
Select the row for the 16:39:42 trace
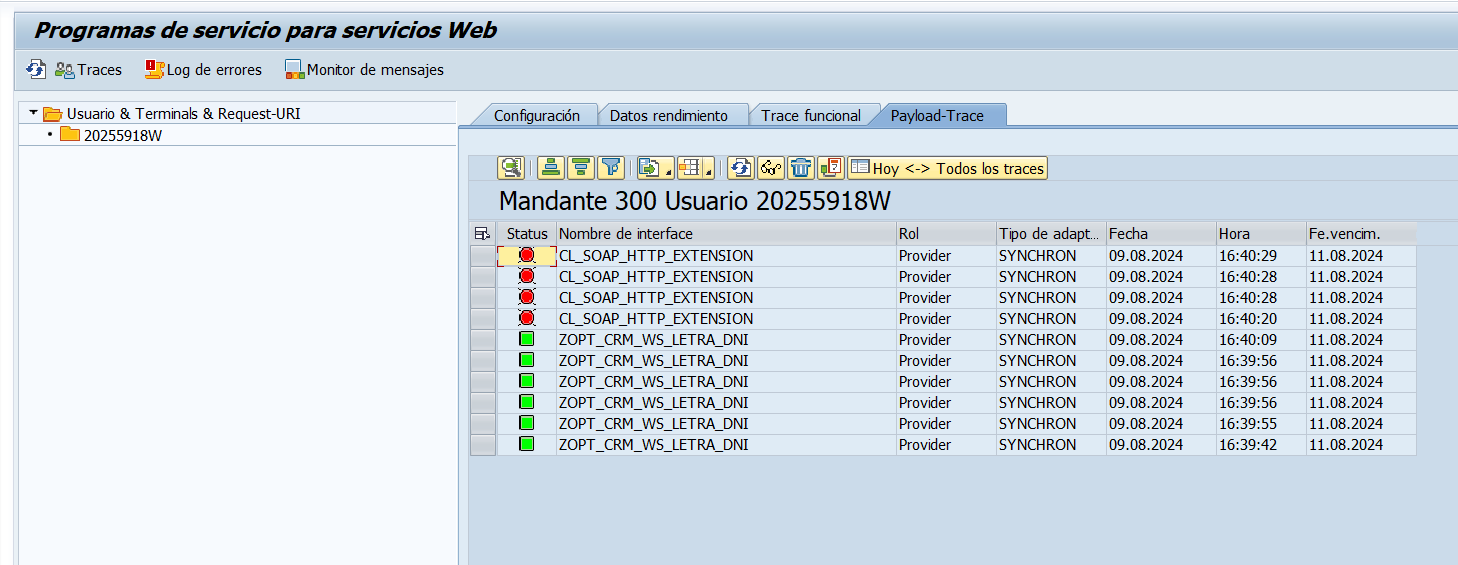coord(483,445)
